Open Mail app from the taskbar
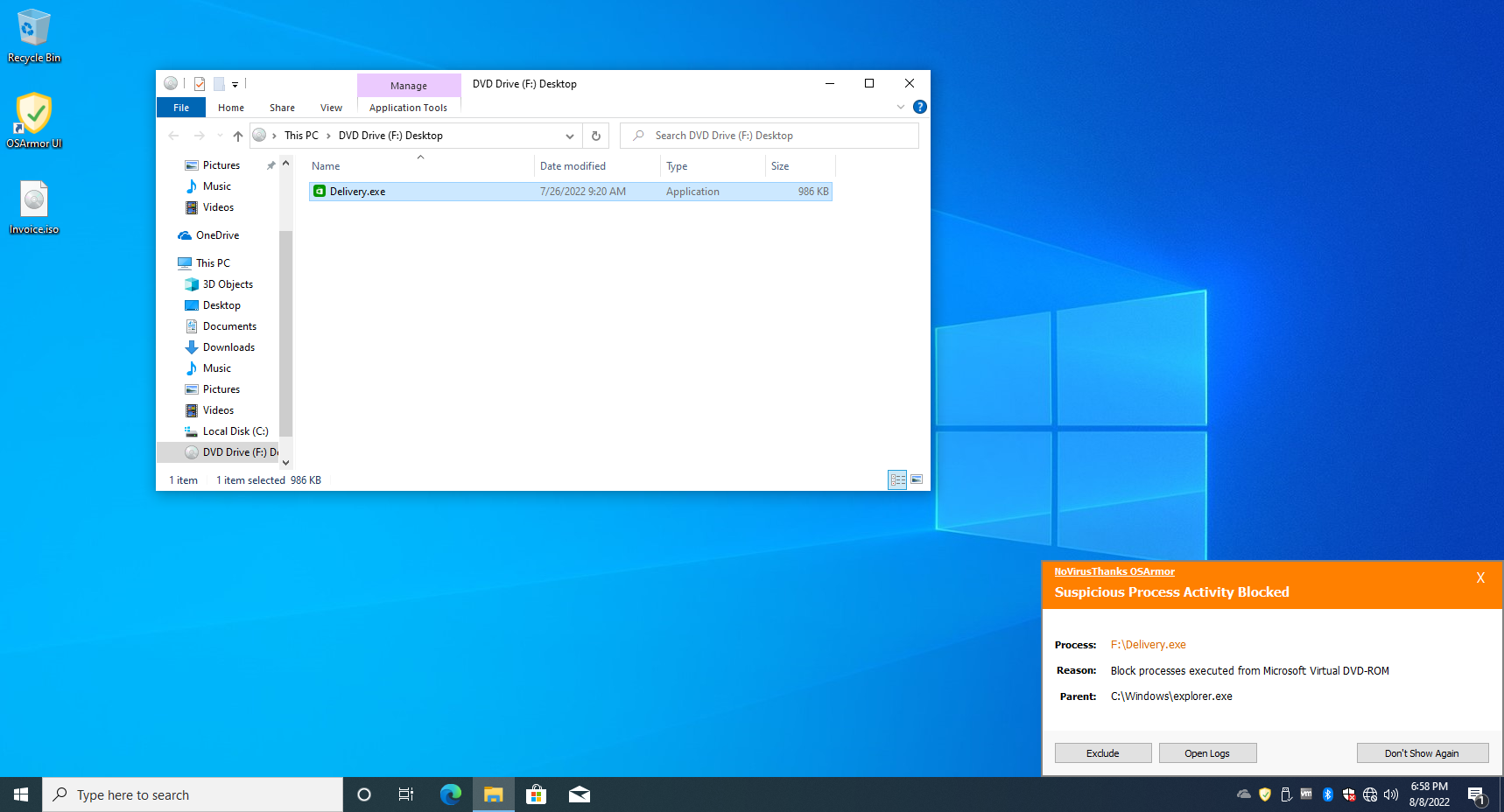The image size is (1504, 812). click(579, 794)
